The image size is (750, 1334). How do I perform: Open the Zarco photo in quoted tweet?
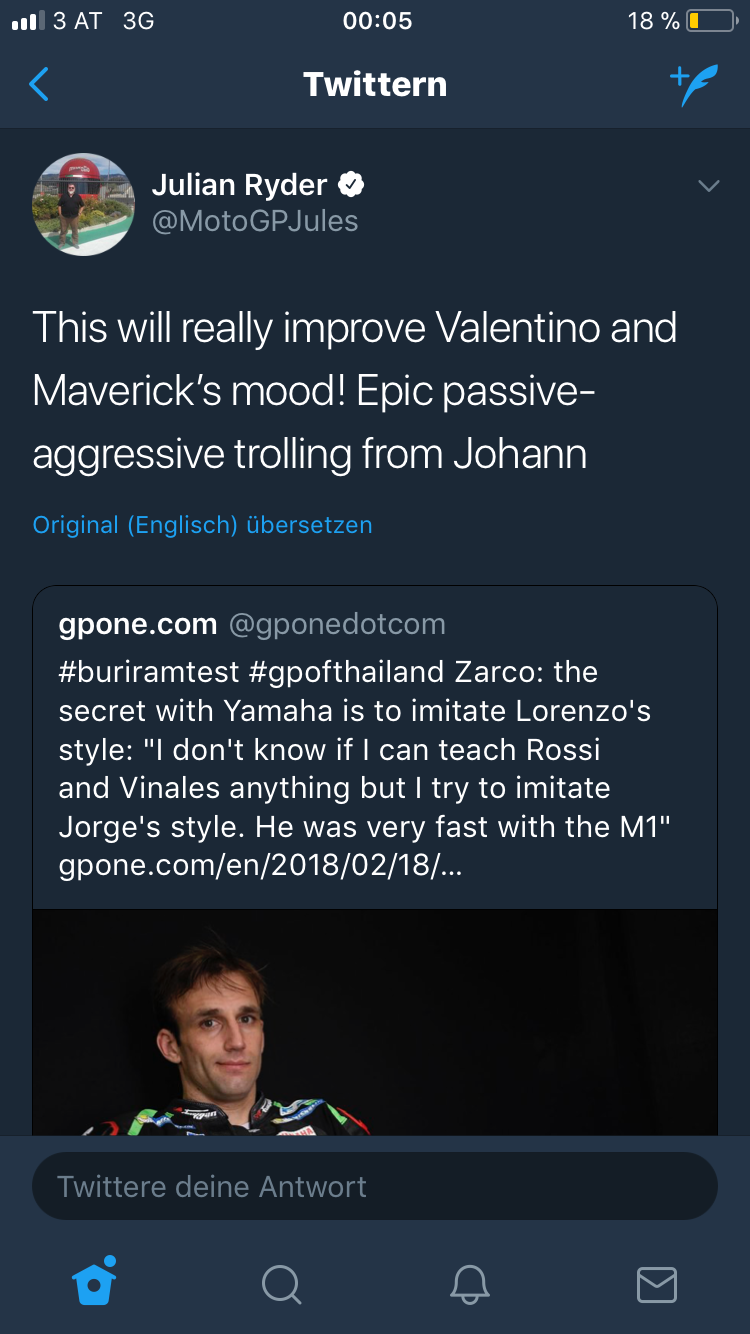tap(374, 1020)
